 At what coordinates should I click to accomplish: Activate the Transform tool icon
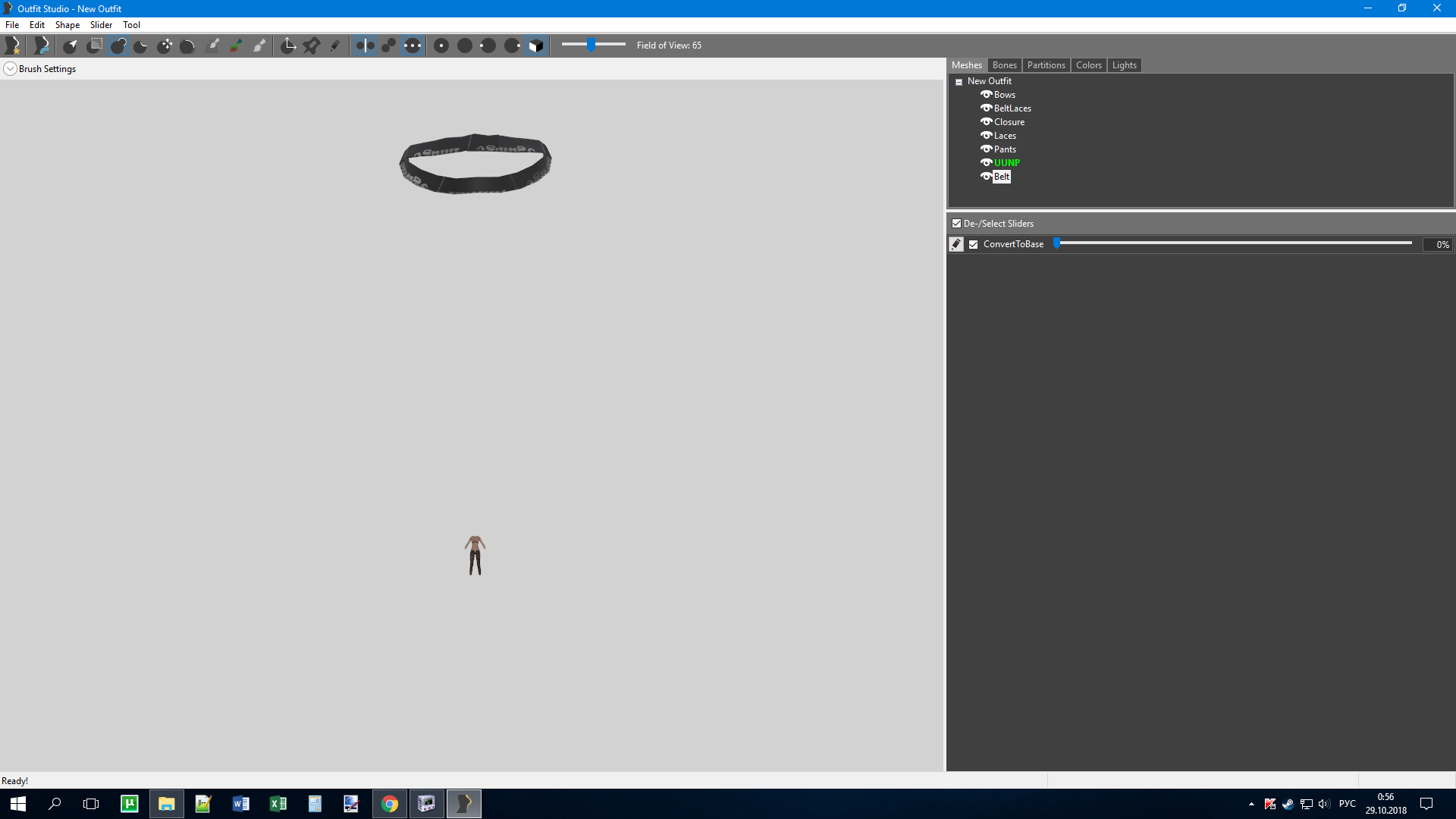[x=288, y=45]
